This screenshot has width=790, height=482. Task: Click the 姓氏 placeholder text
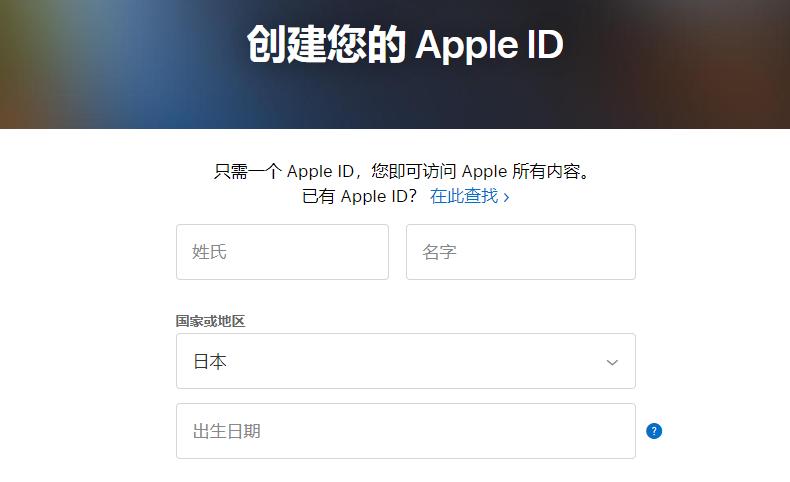(209, 252)
